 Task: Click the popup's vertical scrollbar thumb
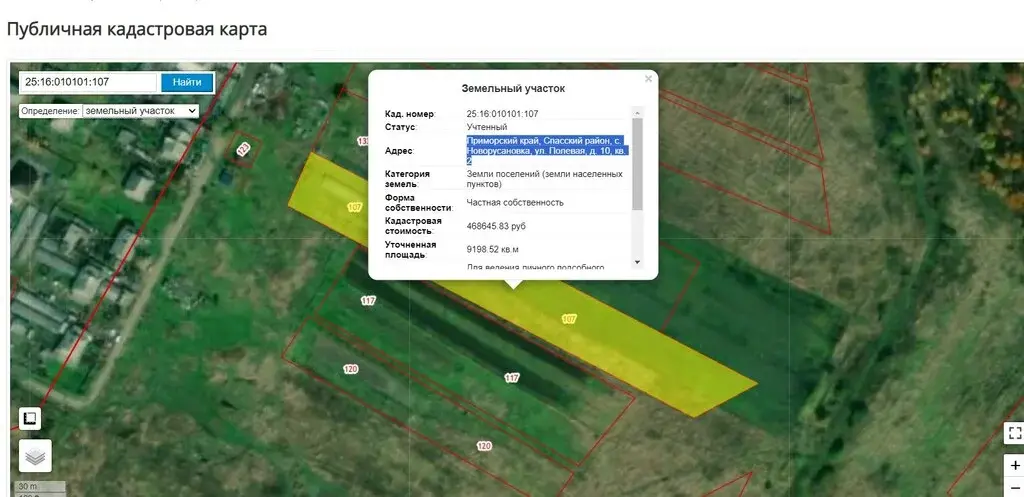(637, 164)
